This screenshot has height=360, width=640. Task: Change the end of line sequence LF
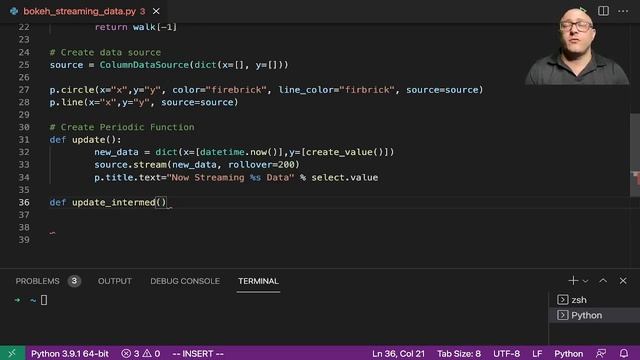pos(537,353)
